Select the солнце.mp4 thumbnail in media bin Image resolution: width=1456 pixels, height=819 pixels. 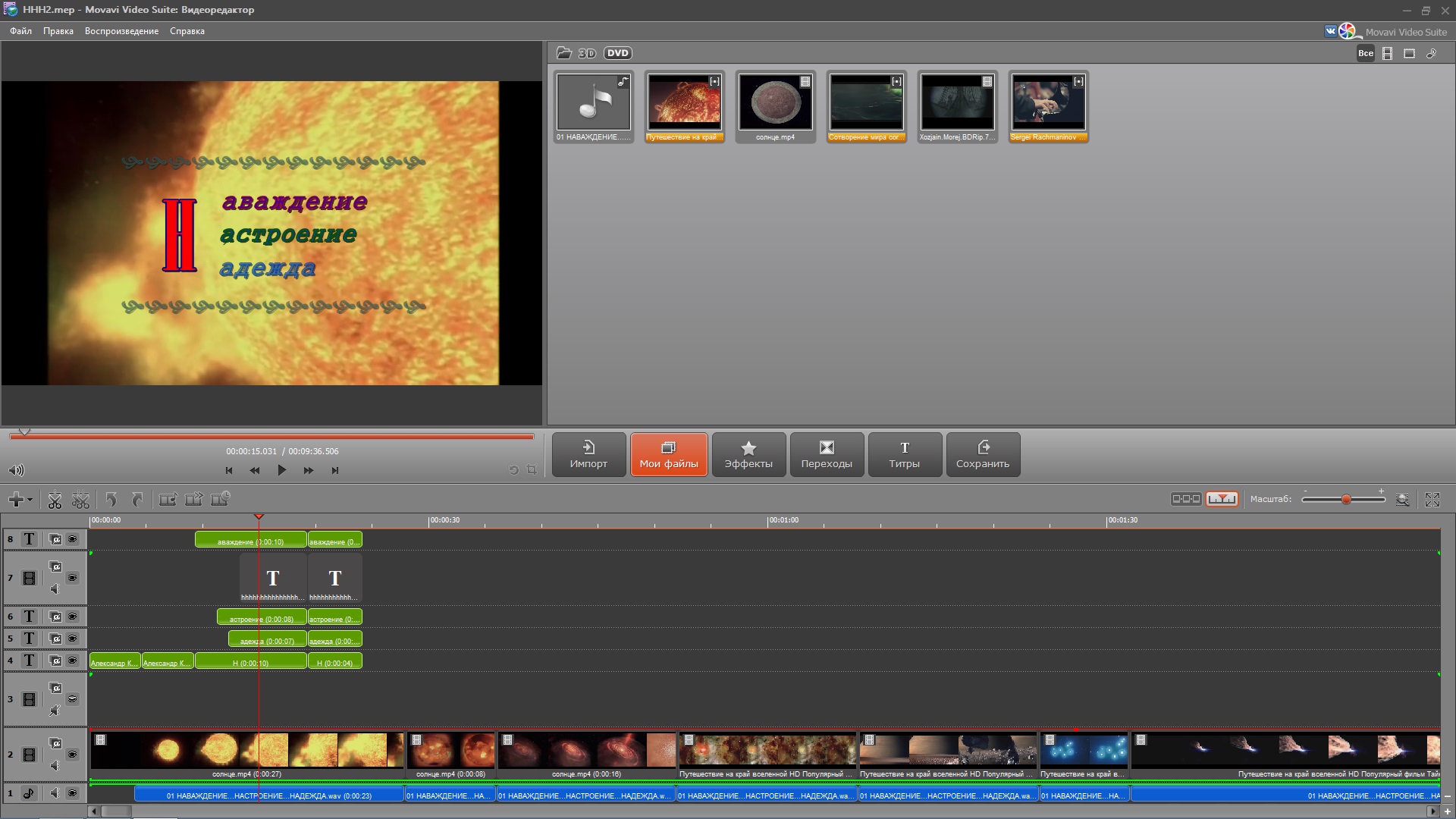tap(775, 103)
